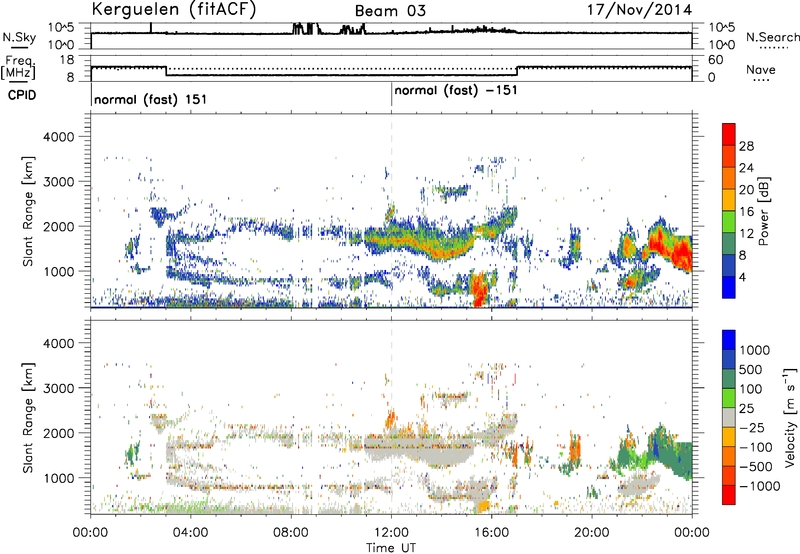Click the dark green 100-500 velocity swatch

point(729,379)
